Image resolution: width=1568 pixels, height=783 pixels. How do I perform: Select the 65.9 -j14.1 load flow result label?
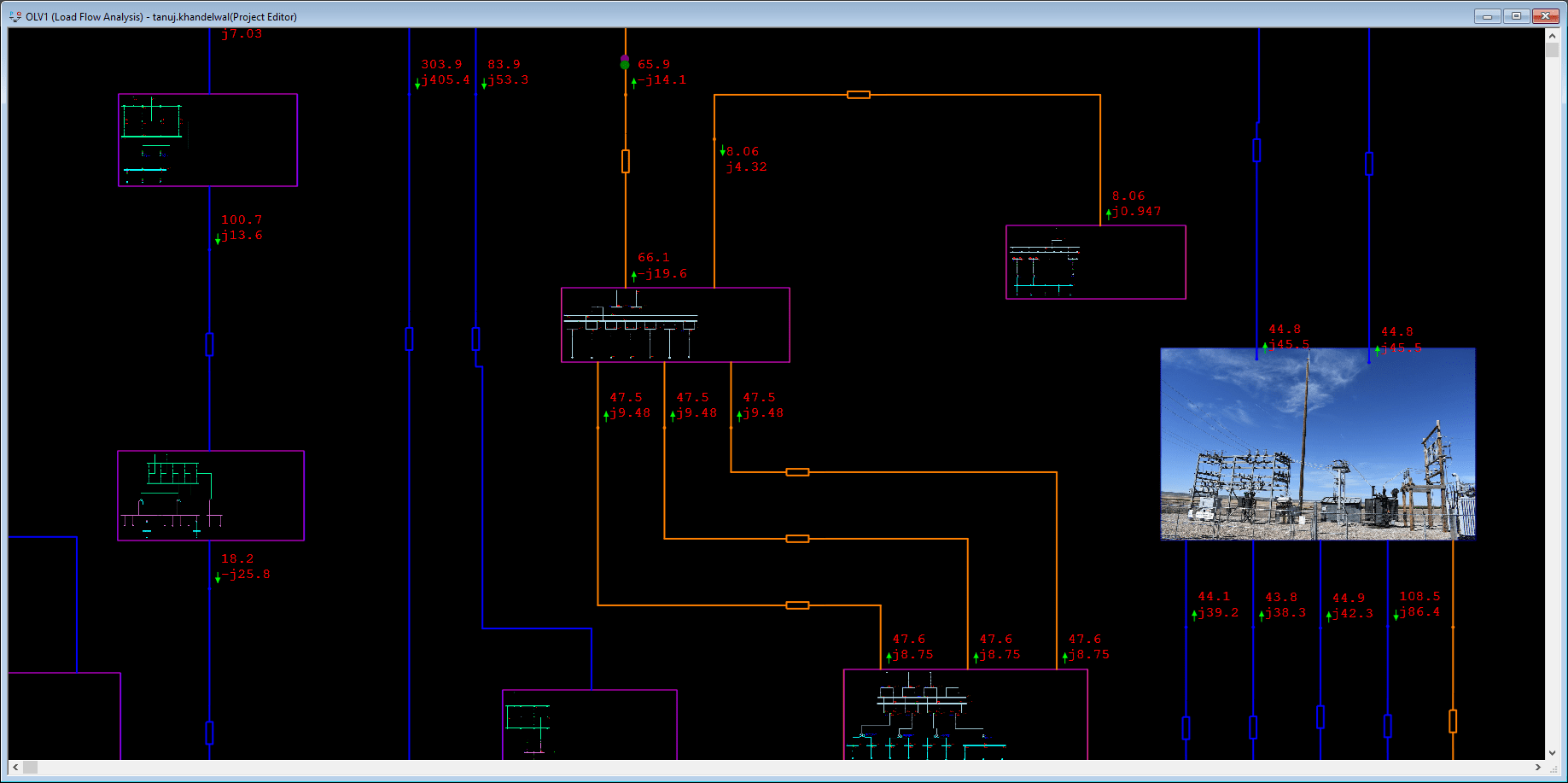662,72
